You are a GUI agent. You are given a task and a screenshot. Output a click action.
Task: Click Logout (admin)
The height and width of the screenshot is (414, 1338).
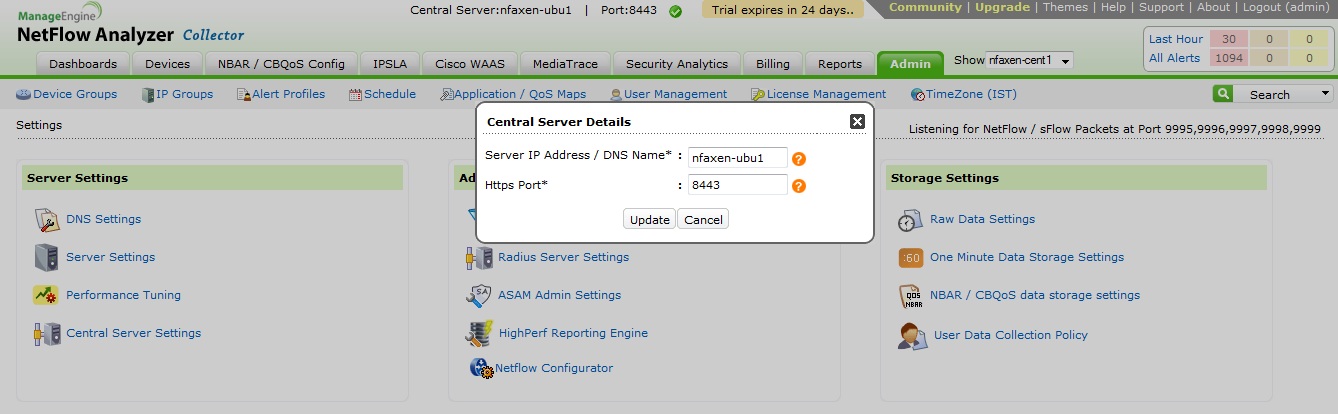tap(1286, 7)
